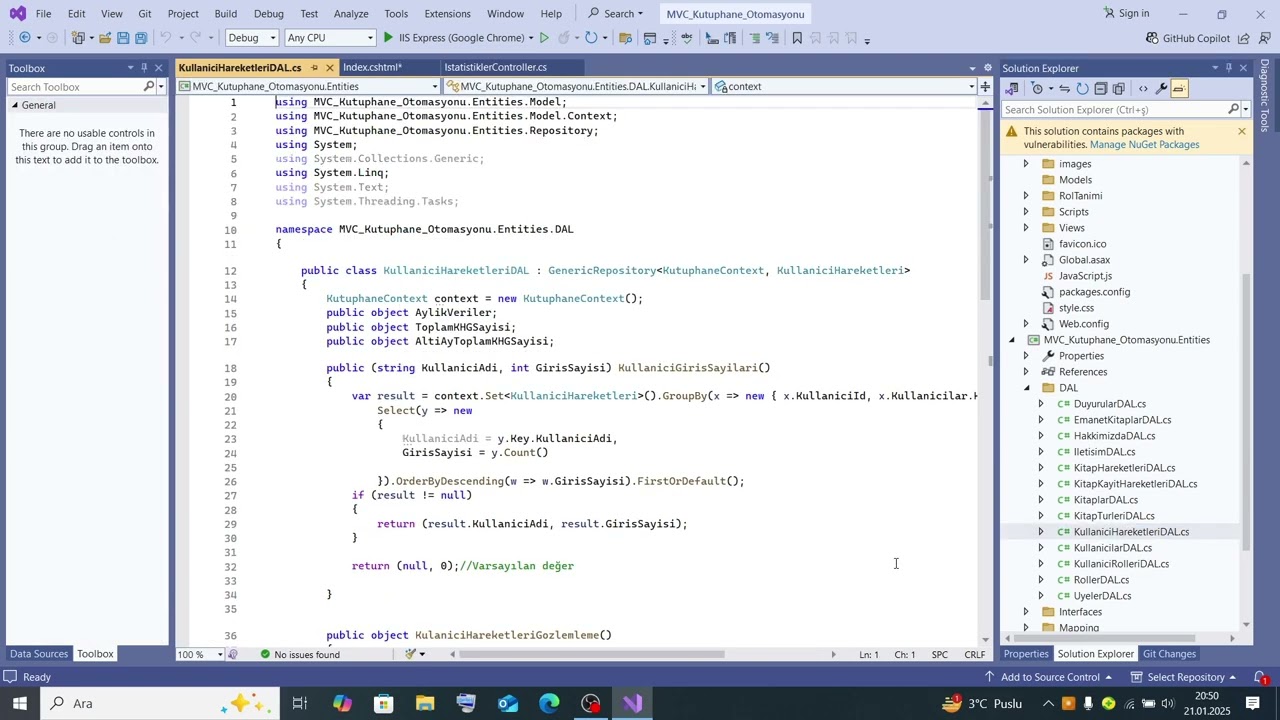Click the Save file toolbar icon
This screenshot has width=1280, height=720.
click(x=123, y=38)
